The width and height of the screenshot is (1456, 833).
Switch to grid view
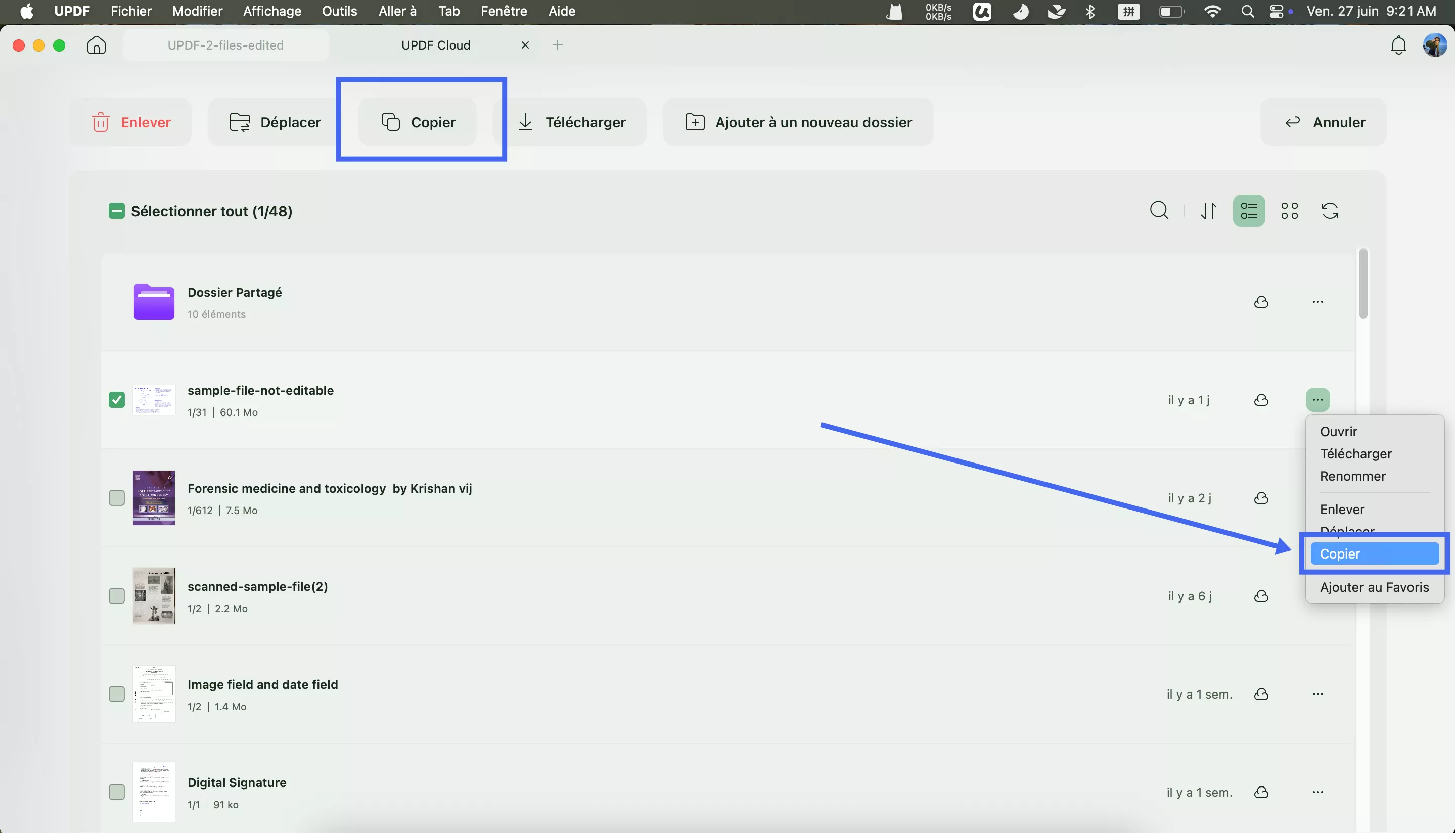click(x=1290, y=211)
